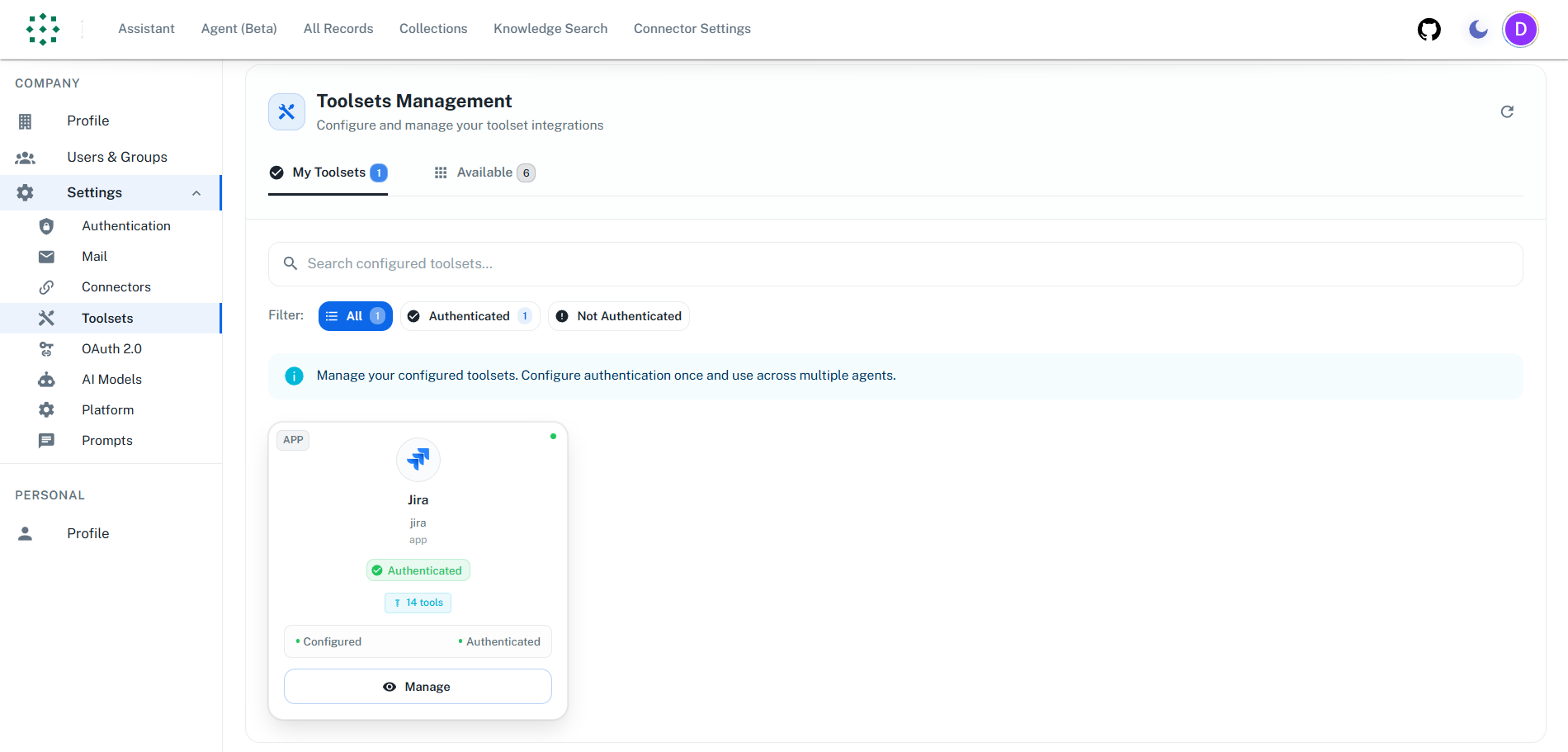The width and height of the screenshot is (1568, 752).
Task: Switch to the Available toolsets tab
Action: [484, 172]
